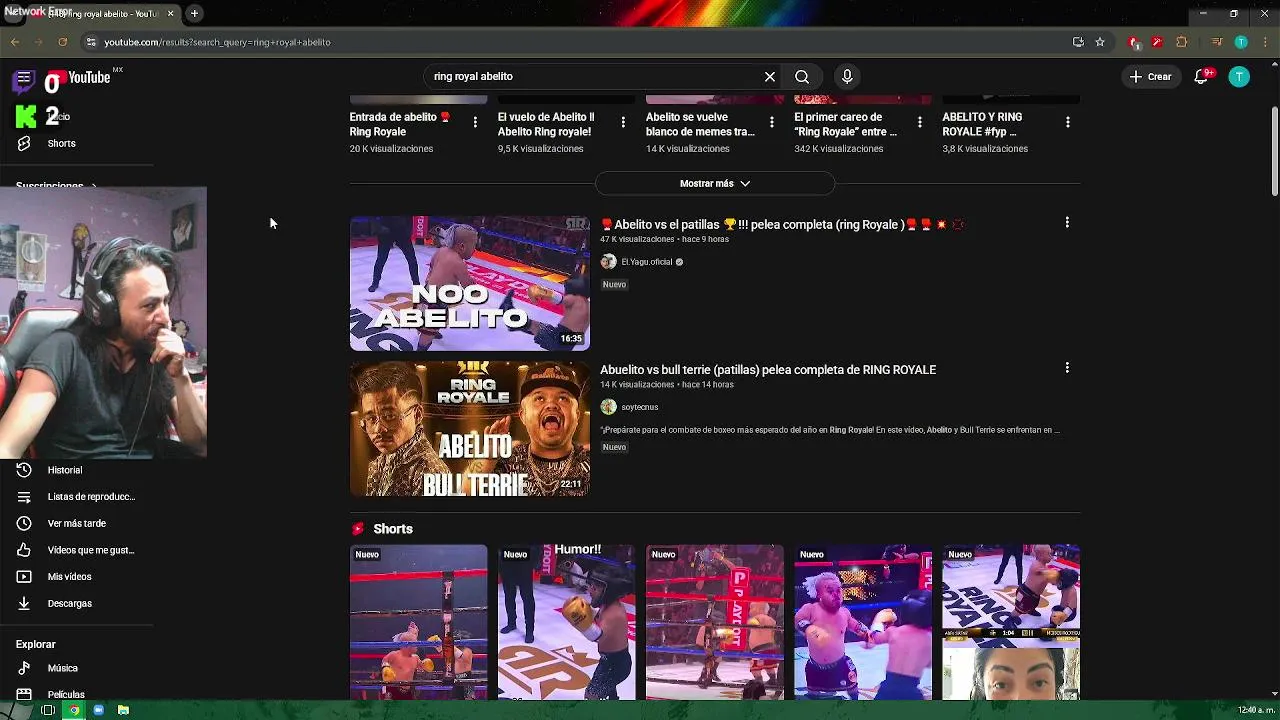Click the page vertical scrollbar thumb
This screenshot has width=1280, height=720.
[x=1274, y=151]
